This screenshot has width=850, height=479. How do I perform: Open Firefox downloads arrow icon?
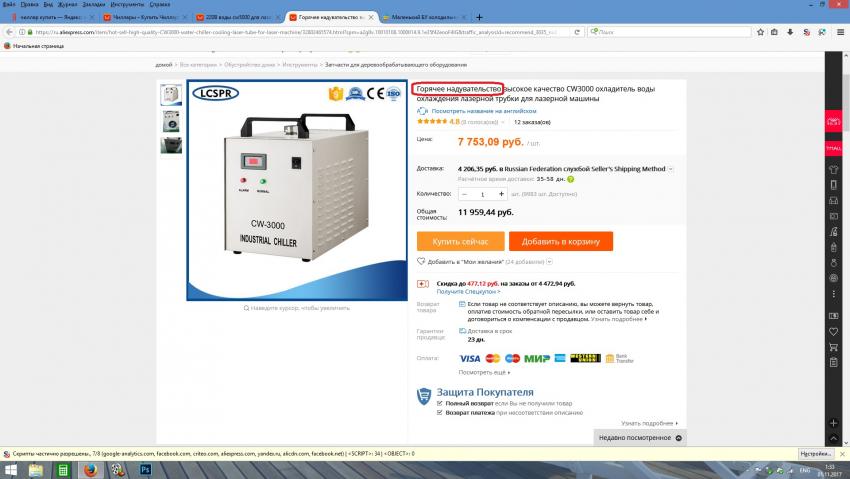pyautogui.click(x=790, y=32)
